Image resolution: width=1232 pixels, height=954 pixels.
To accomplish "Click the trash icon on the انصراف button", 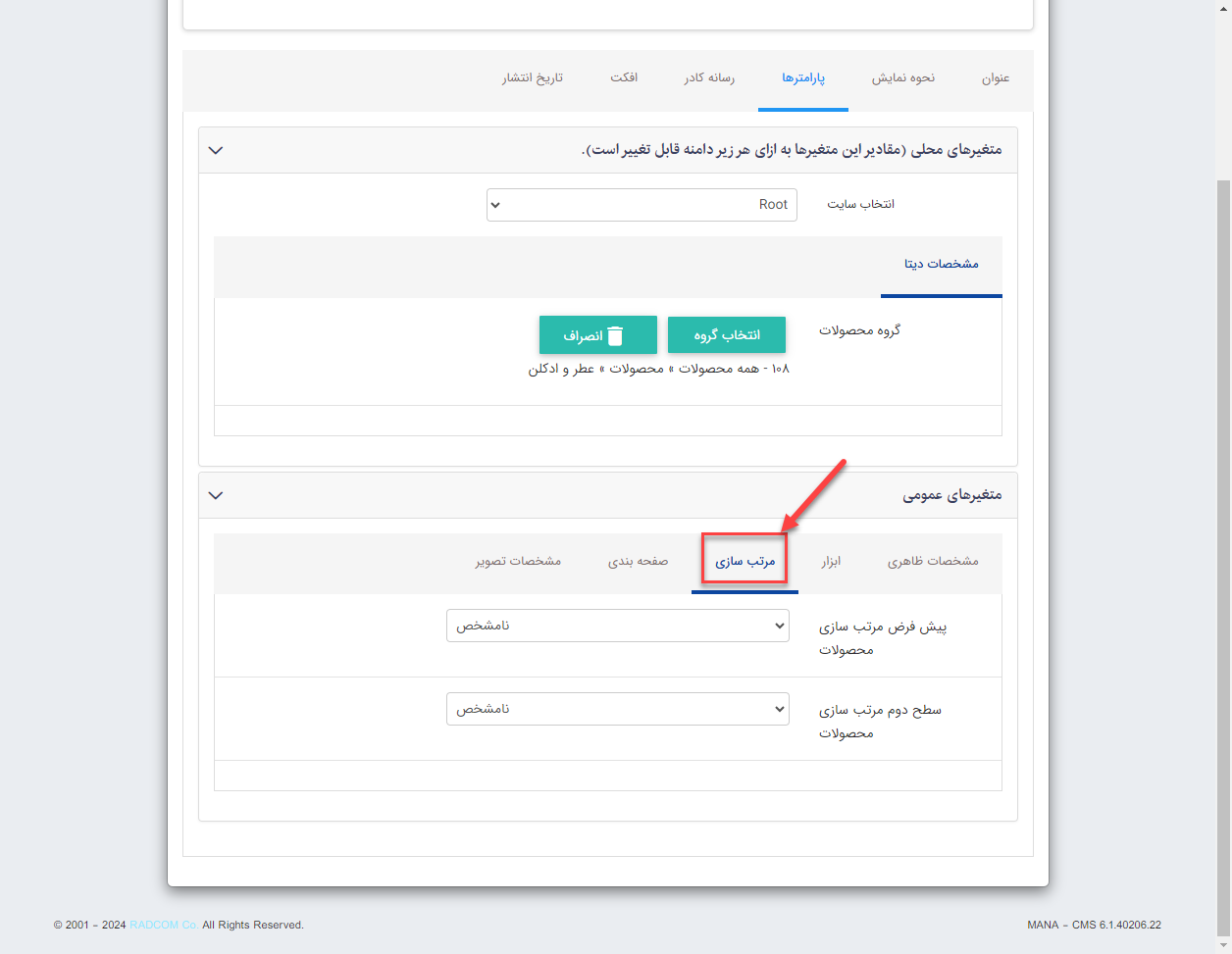I will pyautogui.click(x=615, y=335).
